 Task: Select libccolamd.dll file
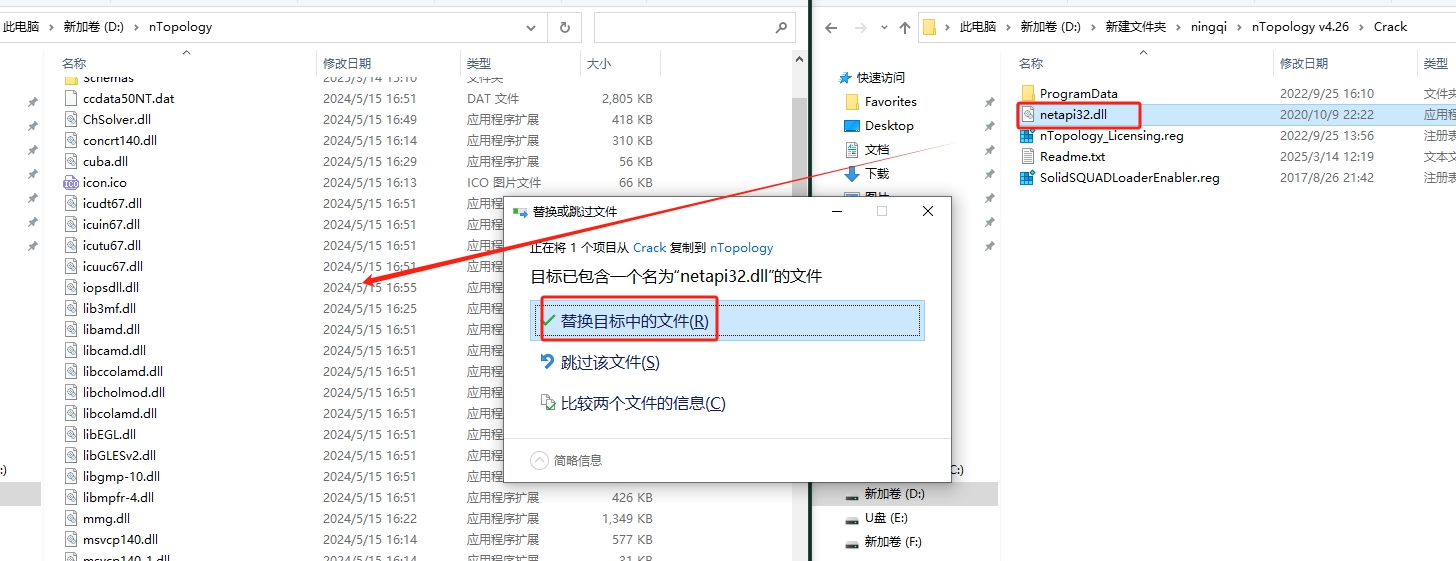coord(122,371)
